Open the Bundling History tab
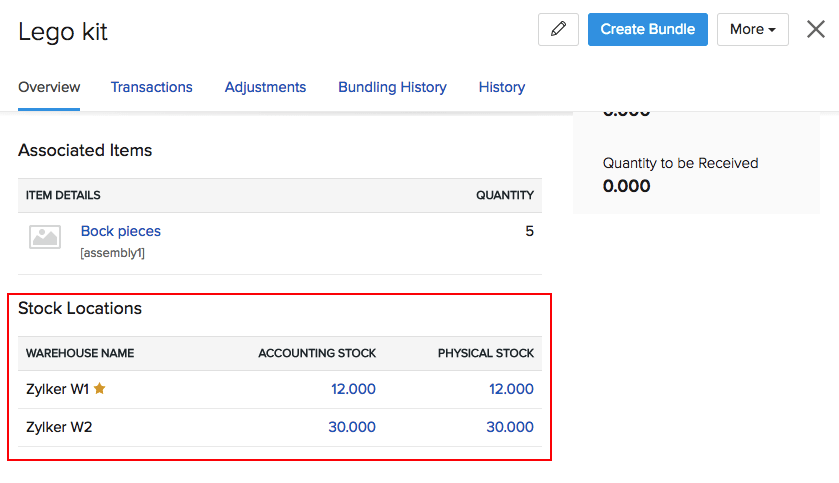This screenshot has width=839, height=483. 392,87
